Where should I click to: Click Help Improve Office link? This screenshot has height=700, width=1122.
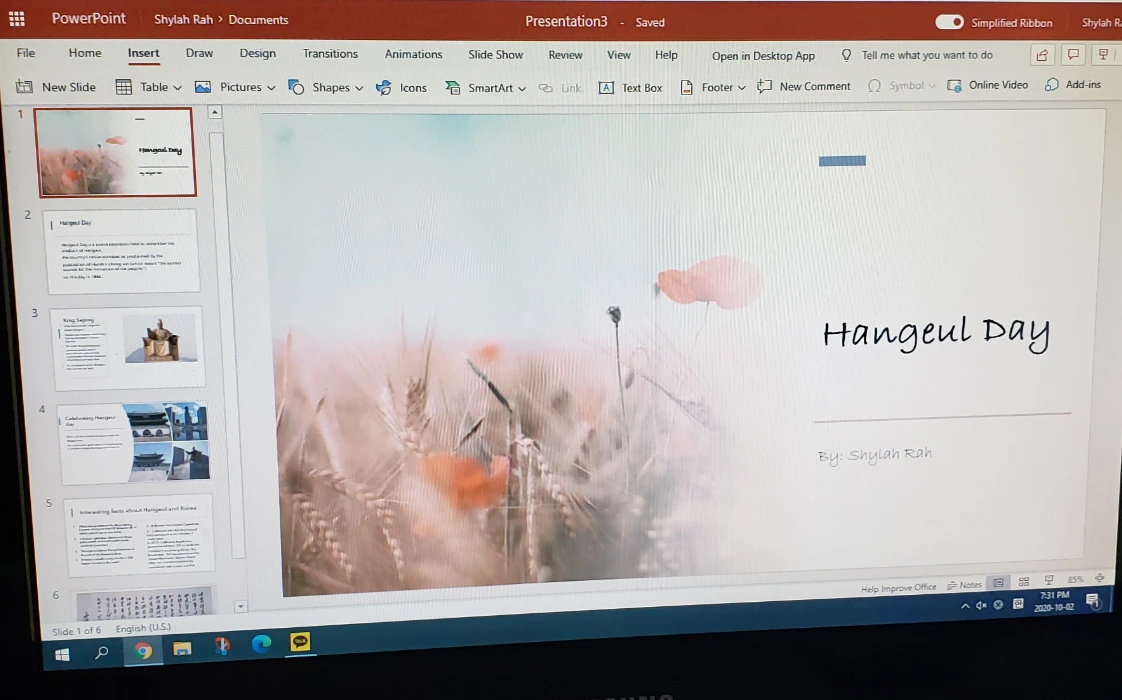tap(899, 588)
